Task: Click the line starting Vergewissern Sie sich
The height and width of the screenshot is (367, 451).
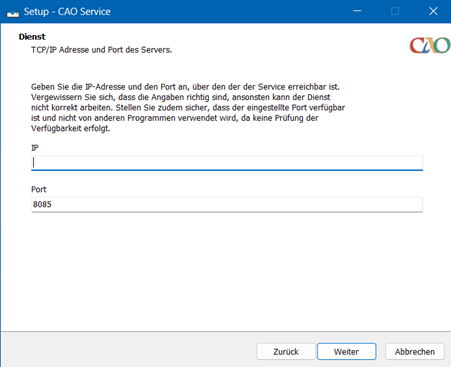Action: click(181, 97)
